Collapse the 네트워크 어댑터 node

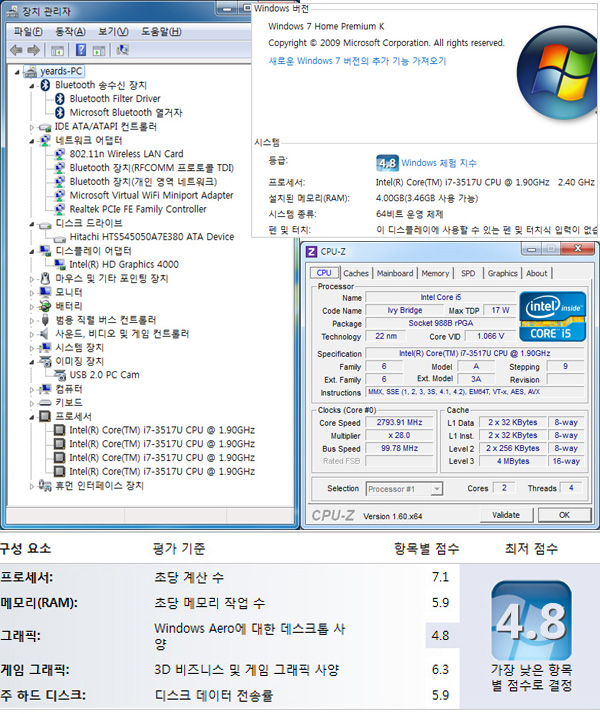pyautogui.click(x=31, y=141)
